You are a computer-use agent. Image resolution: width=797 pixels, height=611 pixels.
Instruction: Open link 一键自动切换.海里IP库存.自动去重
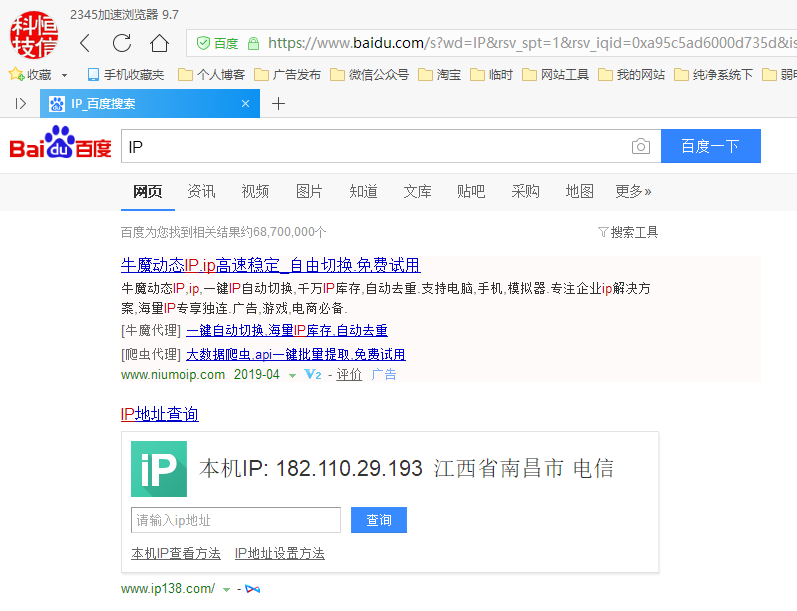[x=287, y=331]
